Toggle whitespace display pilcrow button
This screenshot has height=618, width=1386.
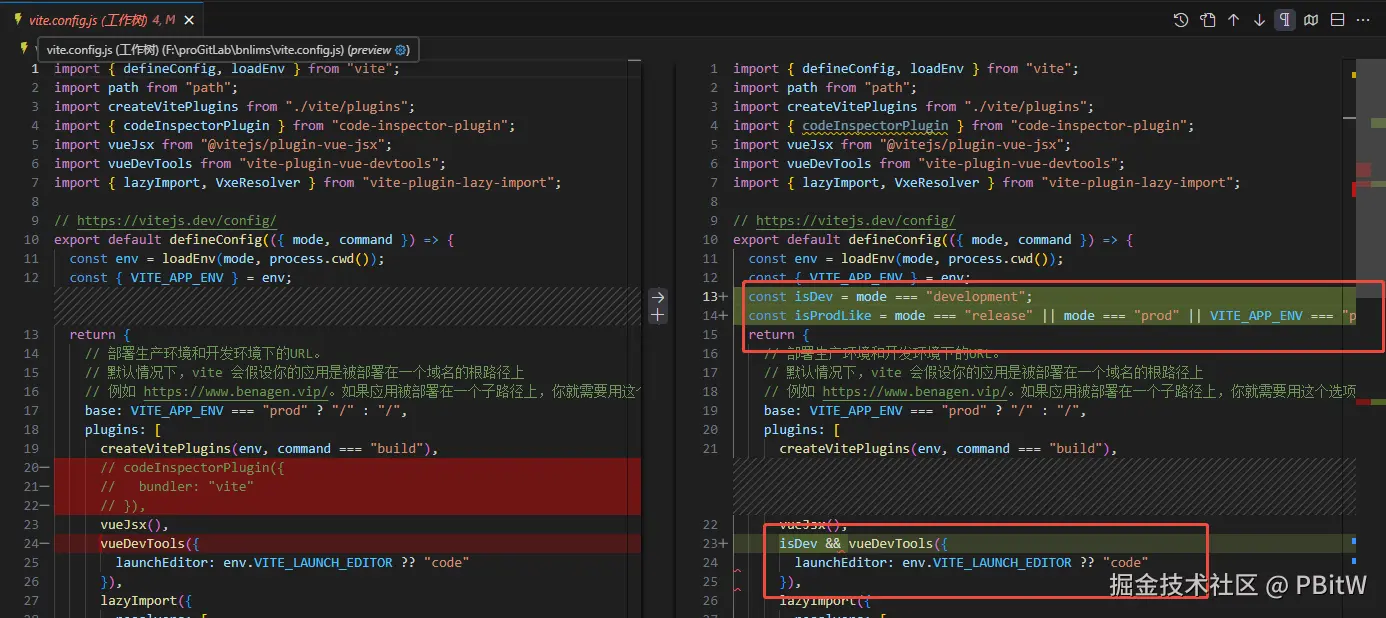click(x=1285, y=20)
